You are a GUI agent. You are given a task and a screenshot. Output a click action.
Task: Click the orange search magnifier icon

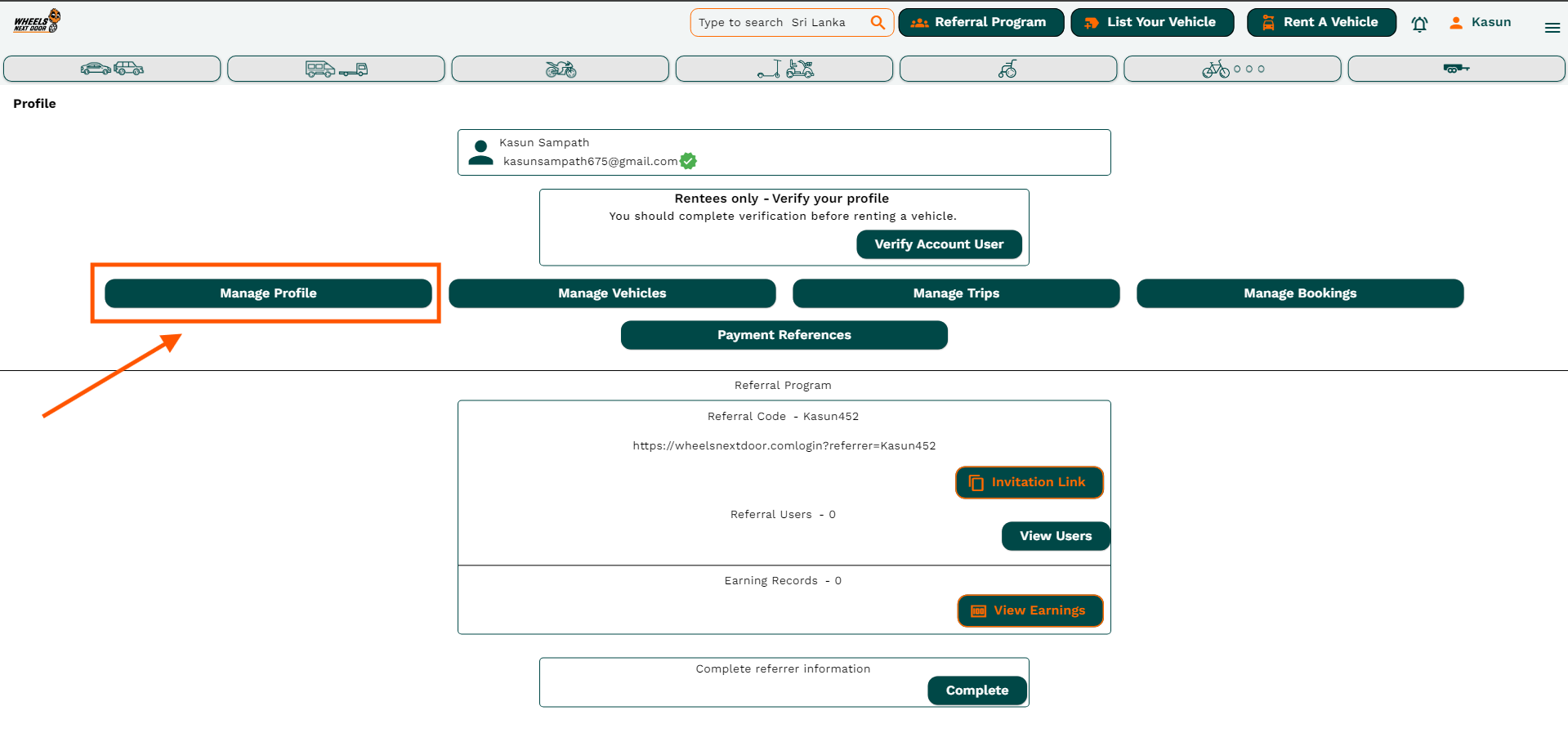click(x=877, y=22)
